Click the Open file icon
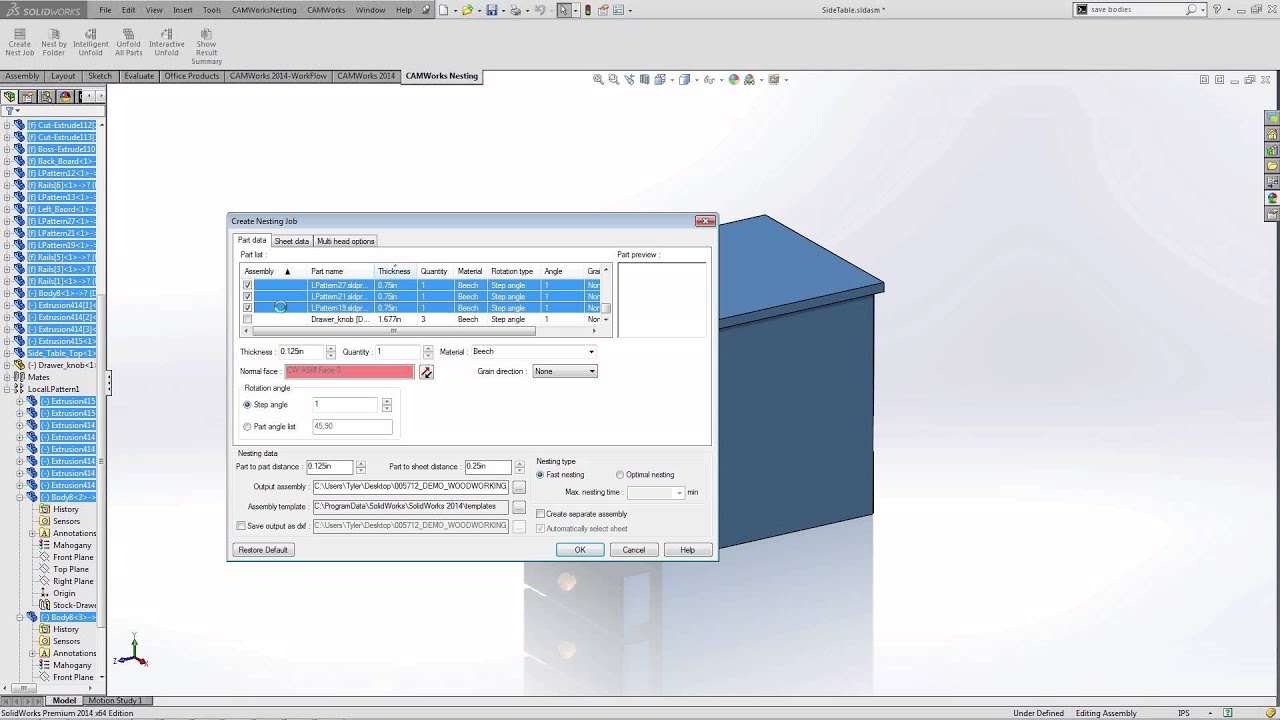1280x720 pixels. (466, 10)
